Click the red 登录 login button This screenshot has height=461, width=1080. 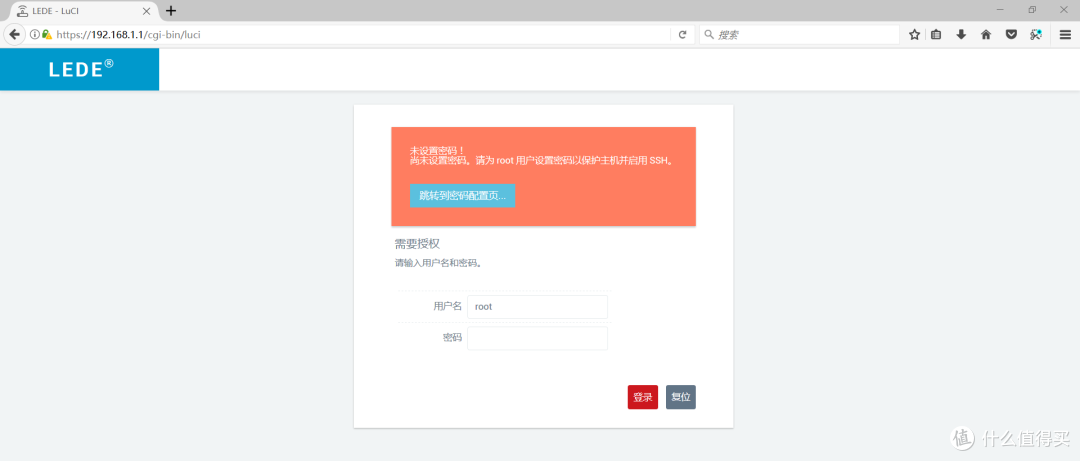[x=643, y=397]
